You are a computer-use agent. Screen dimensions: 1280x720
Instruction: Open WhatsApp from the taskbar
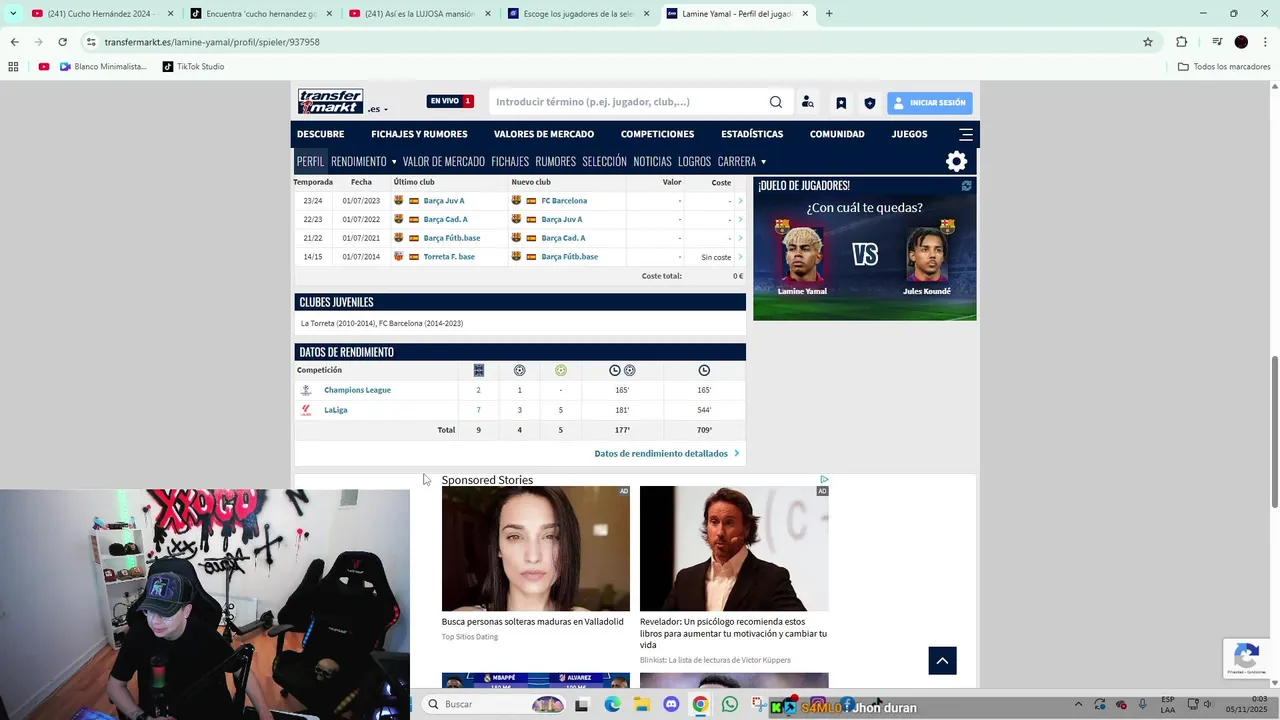point(730,705)
